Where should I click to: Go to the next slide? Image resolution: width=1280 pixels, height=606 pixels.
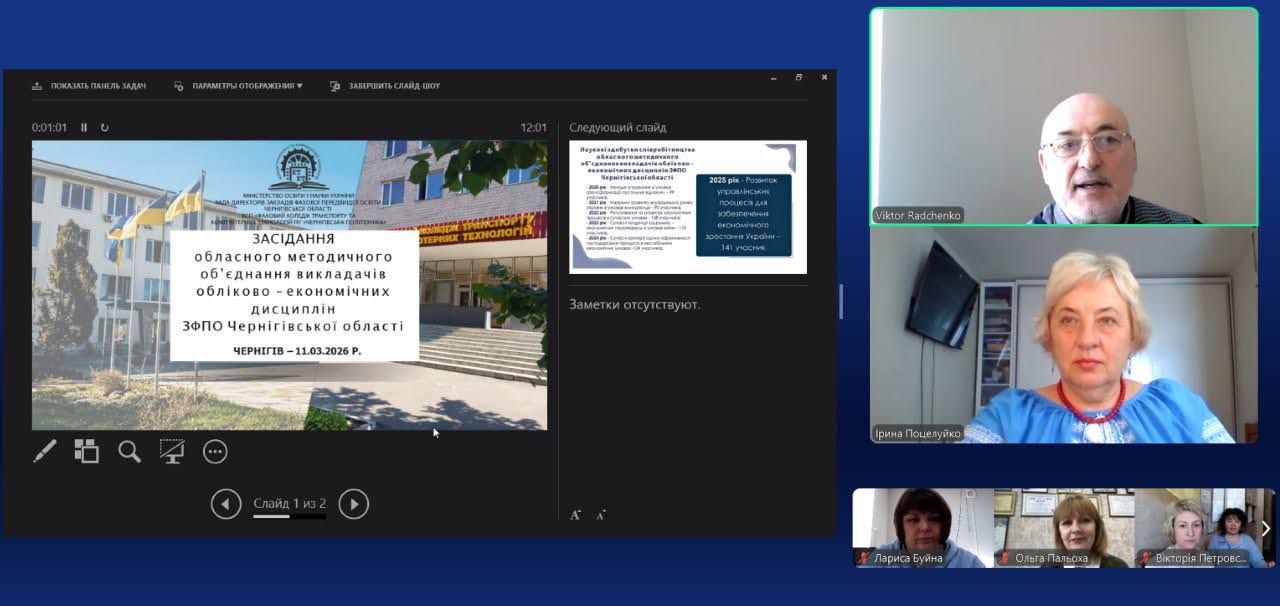point(353,504)
